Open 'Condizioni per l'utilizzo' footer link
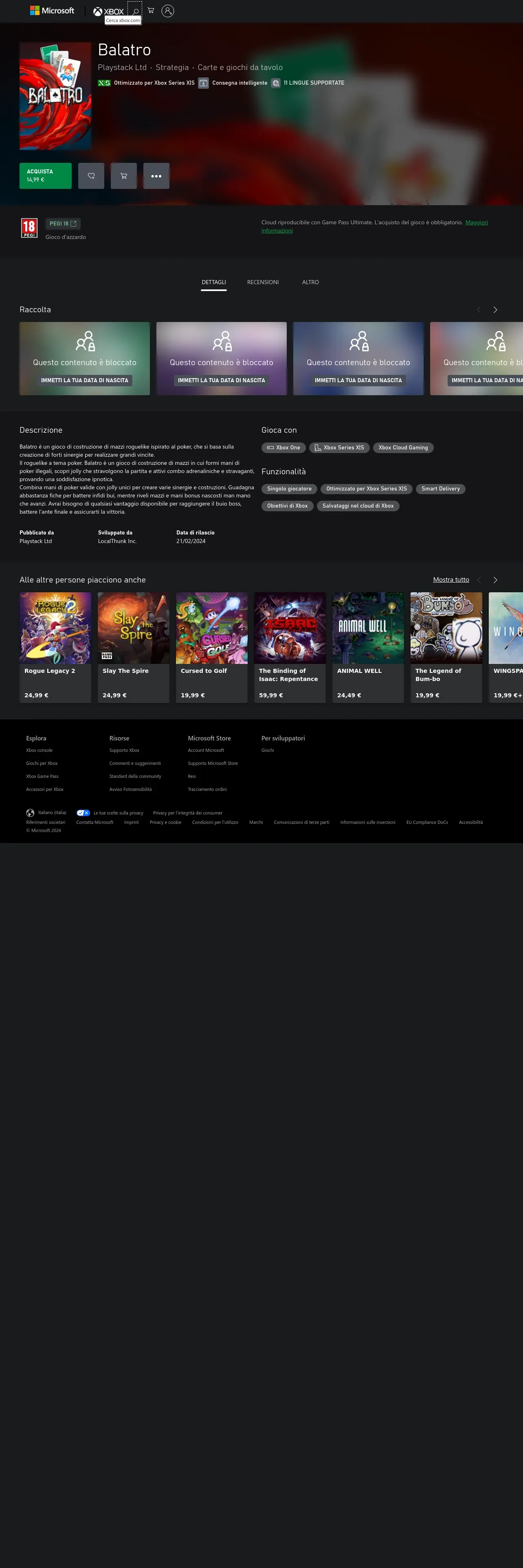Screen dimensions: 523x1568 215,822
